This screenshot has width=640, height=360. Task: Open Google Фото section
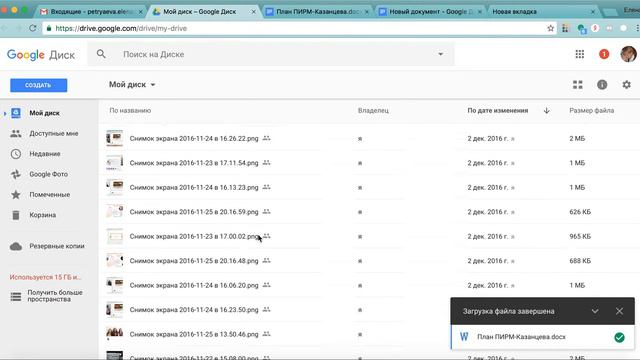49,174
